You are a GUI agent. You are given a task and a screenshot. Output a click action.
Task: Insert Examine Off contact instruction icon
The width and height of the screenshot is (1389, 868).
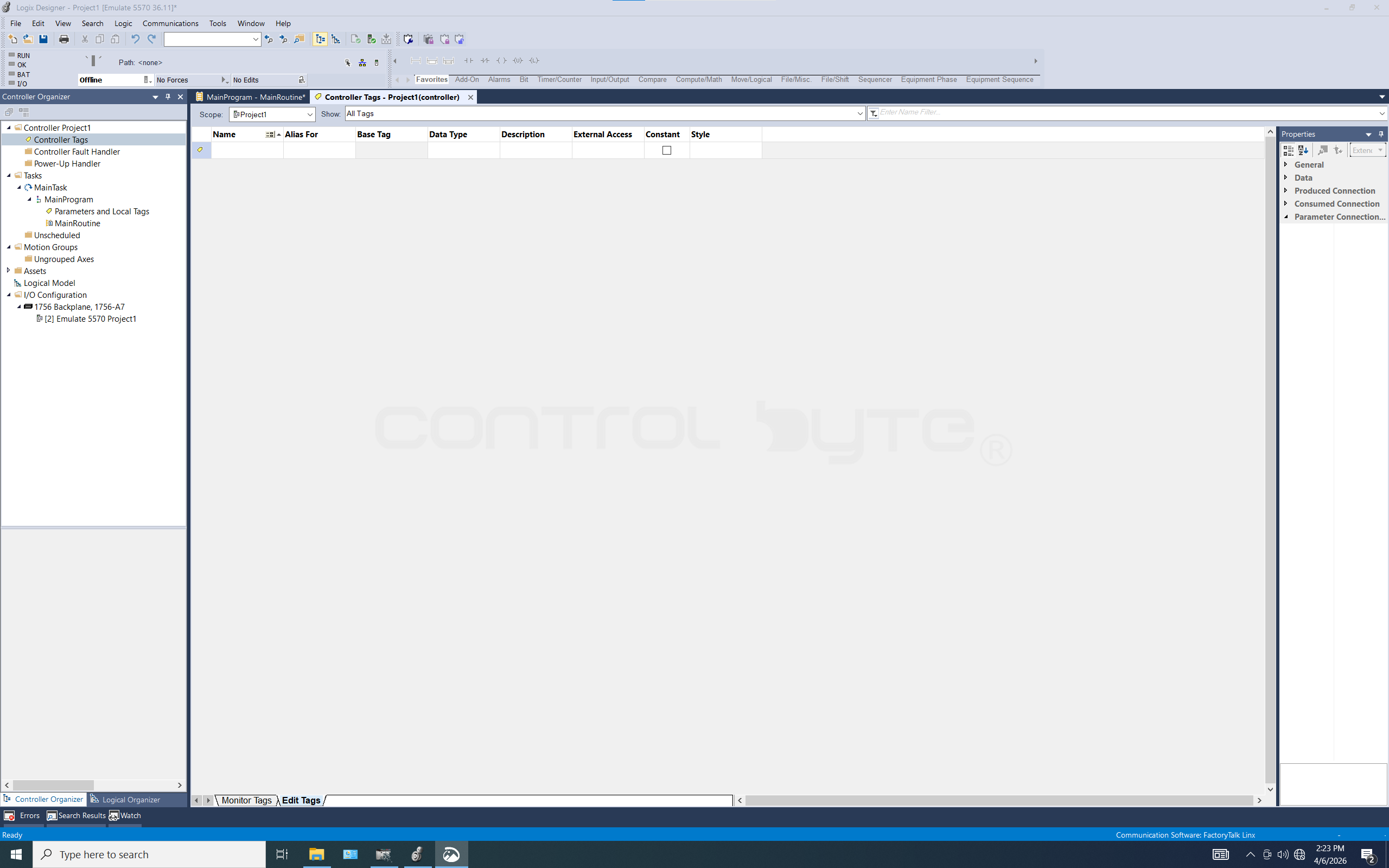click(x=485, y=60)
